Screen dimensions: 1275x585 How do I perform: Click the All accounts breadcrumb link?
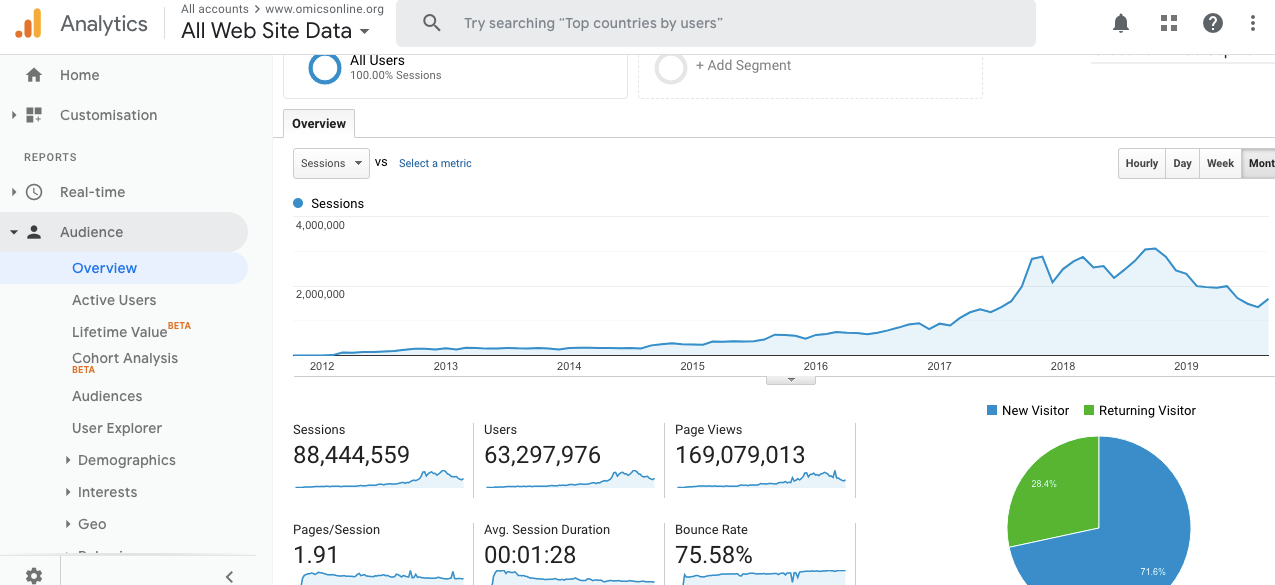pos(215,9)
